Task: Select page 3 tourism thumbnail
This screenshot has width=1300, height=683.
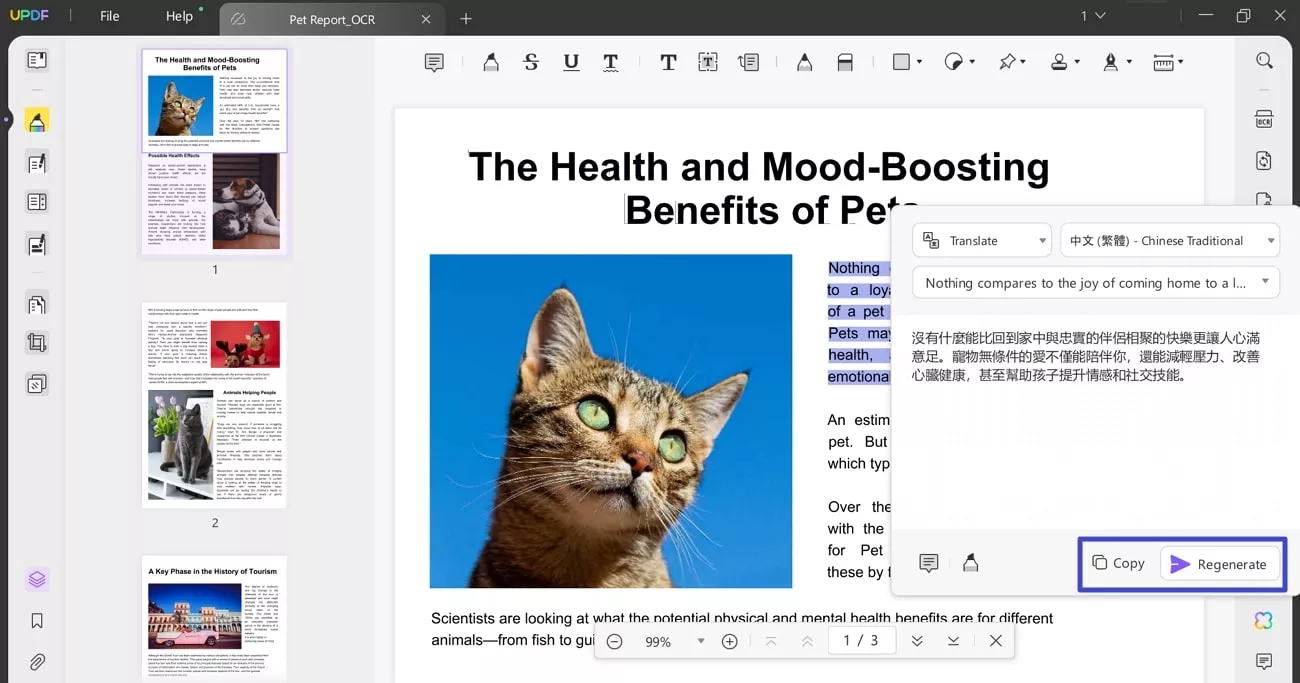Action: tap(214, 619)
